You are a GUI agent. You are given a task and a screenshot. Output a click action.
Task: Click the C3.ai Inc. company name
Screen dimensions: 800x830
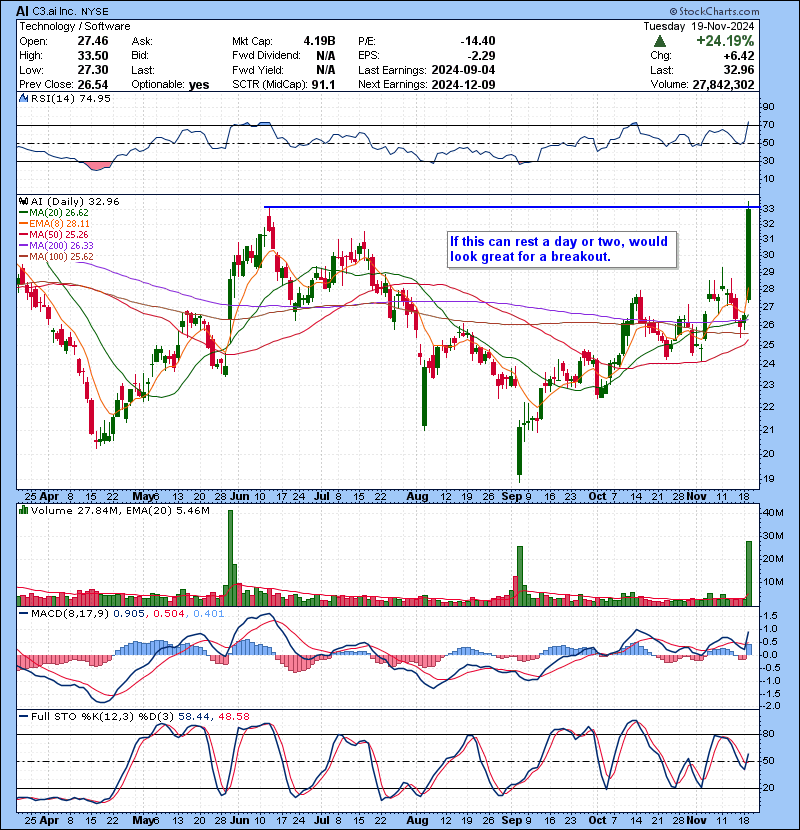pyautogui.click(x=54, y=11)
